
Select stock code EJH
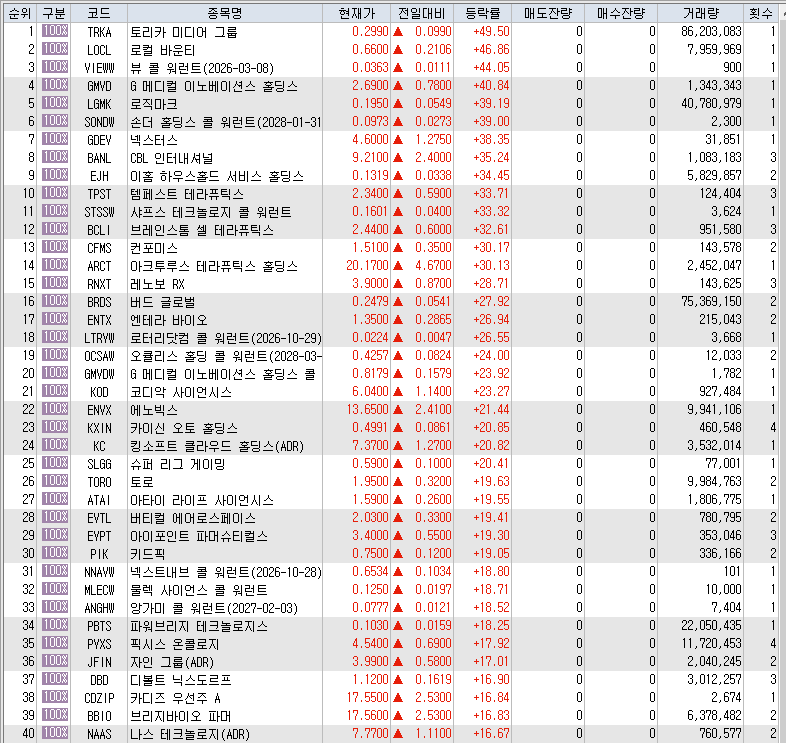pos(99,176)
